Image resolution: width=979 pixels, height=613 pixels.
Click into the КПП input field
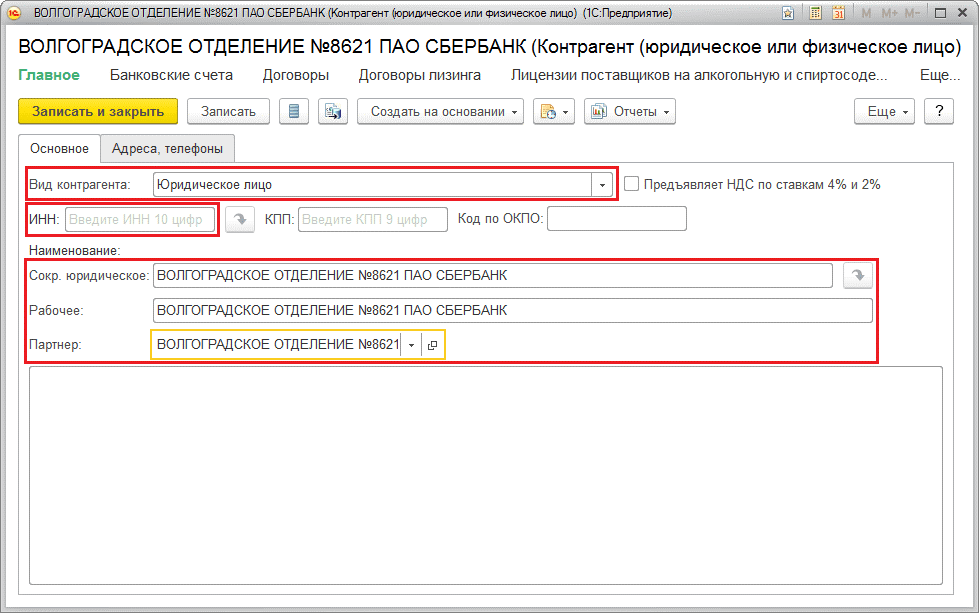click(373, 219)
